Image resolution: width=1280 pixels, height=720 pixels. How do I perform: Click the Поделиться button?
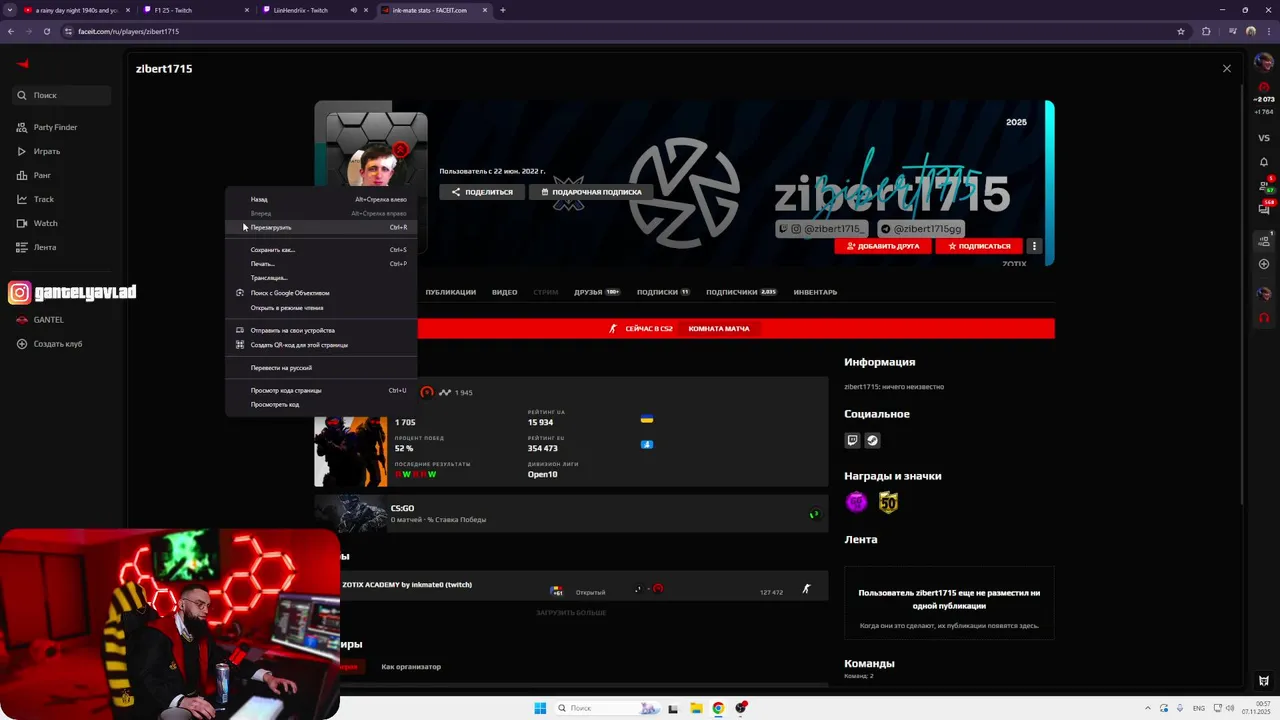(x=482, y=192)
